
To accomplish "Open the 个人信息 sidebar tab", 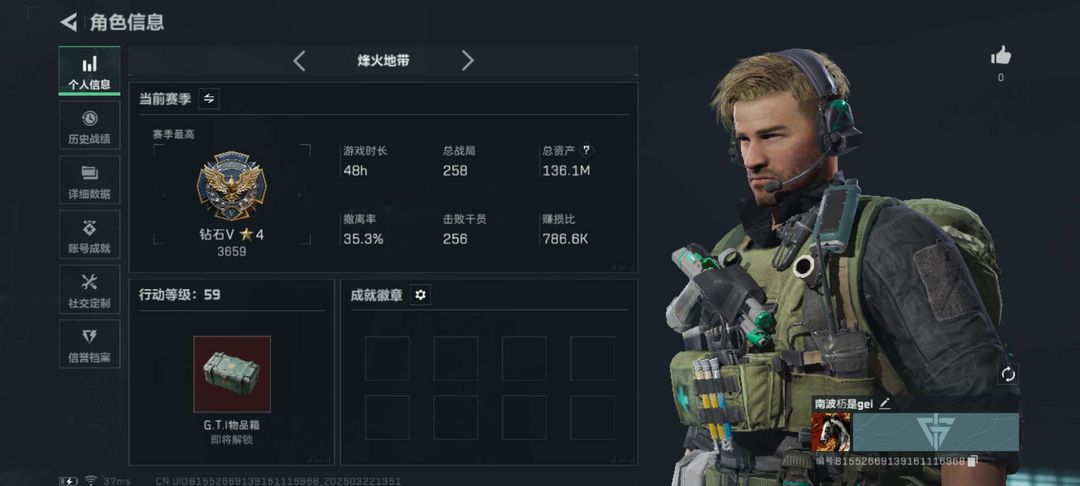I will click(90, 71).
